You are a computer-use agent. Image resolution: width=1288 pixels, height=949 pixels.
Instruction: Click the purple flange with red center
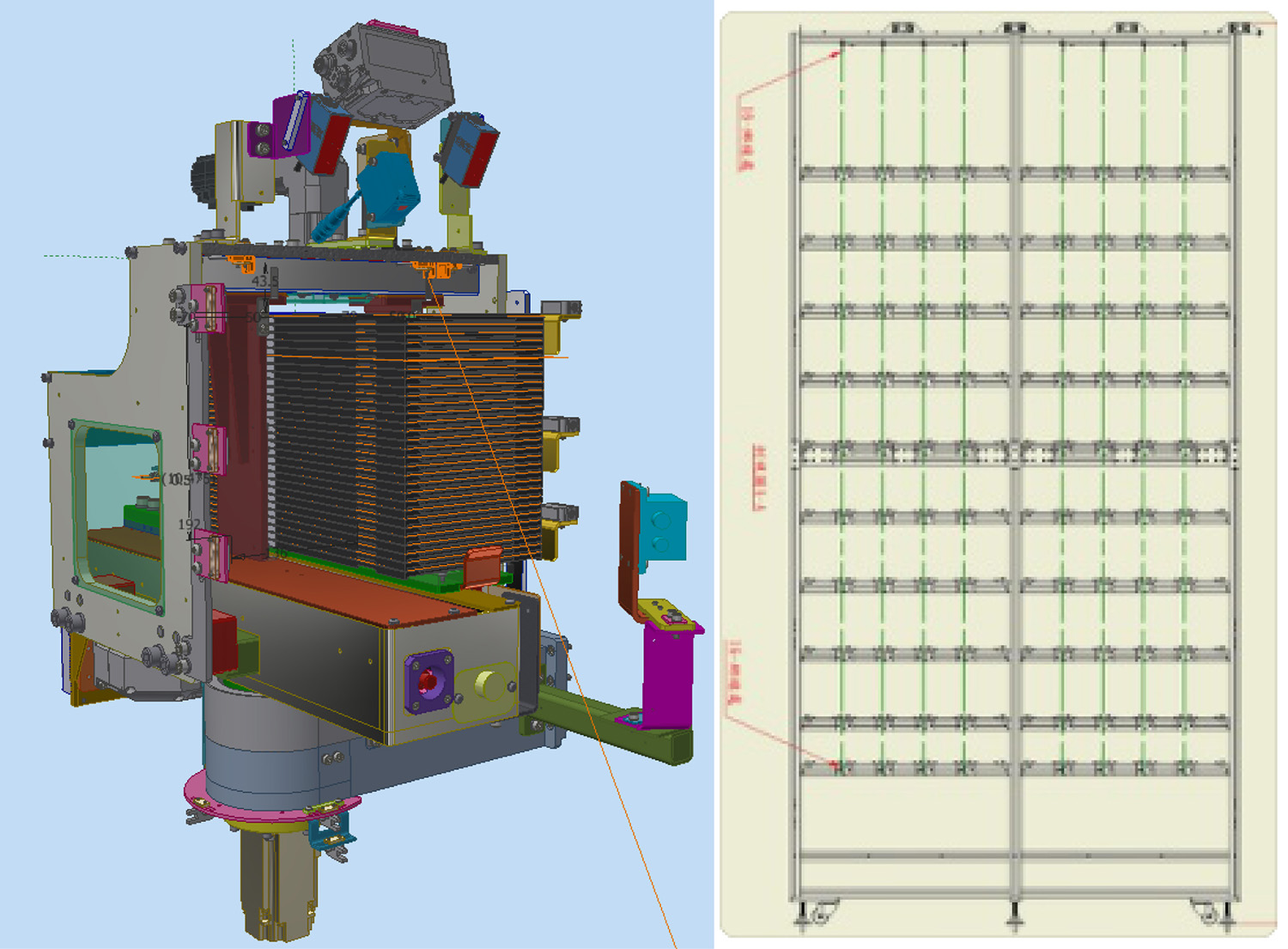428,682
